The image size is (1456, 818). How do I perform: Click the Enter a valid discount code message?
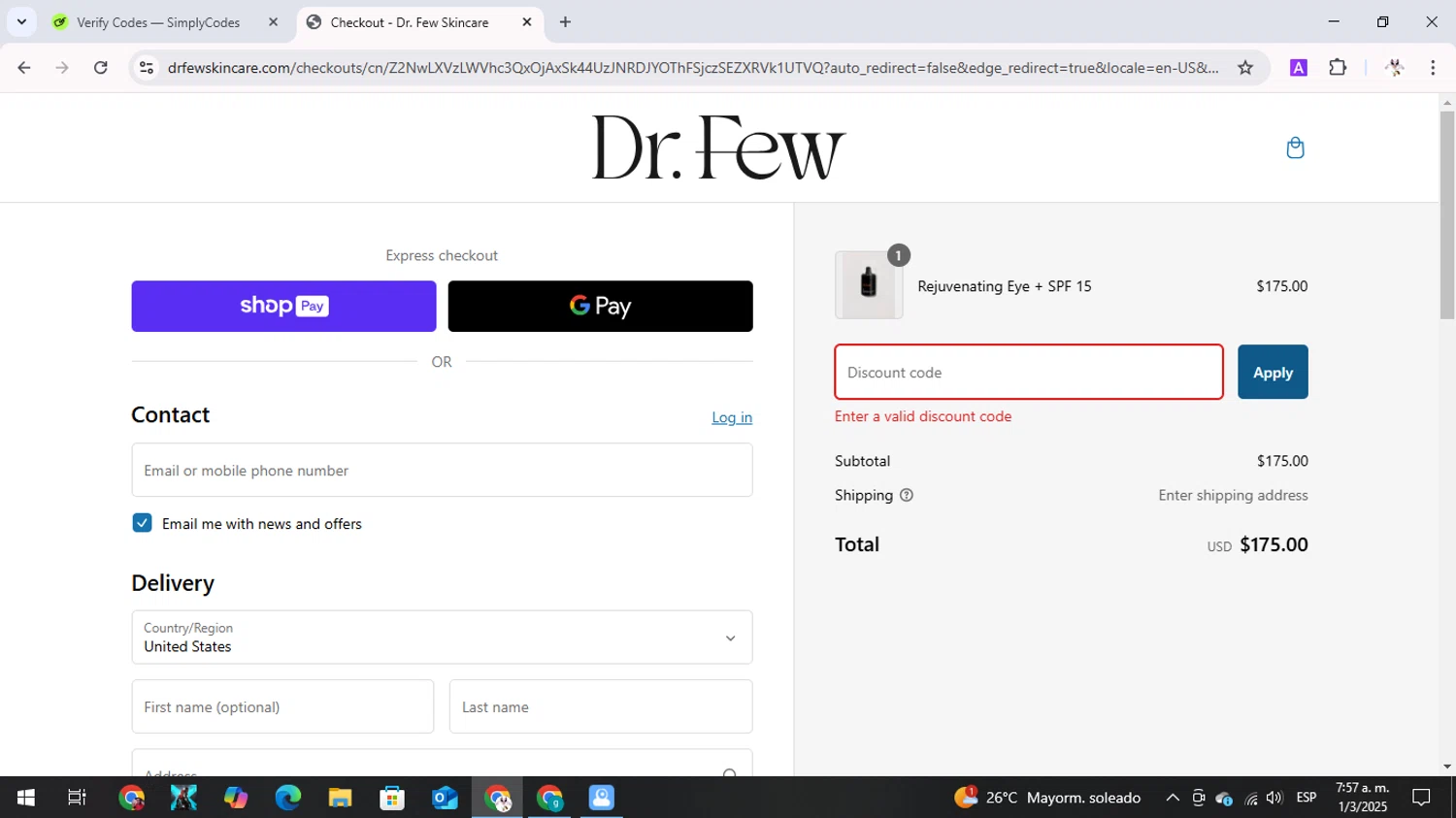pos(923,416)
